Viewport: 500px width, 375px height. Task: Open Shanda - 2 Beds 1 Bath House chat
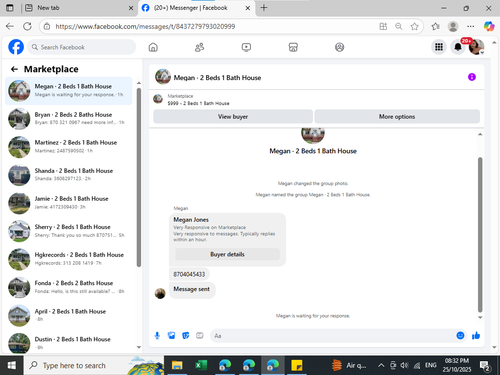pyautogui.click(x=69, y=175)
